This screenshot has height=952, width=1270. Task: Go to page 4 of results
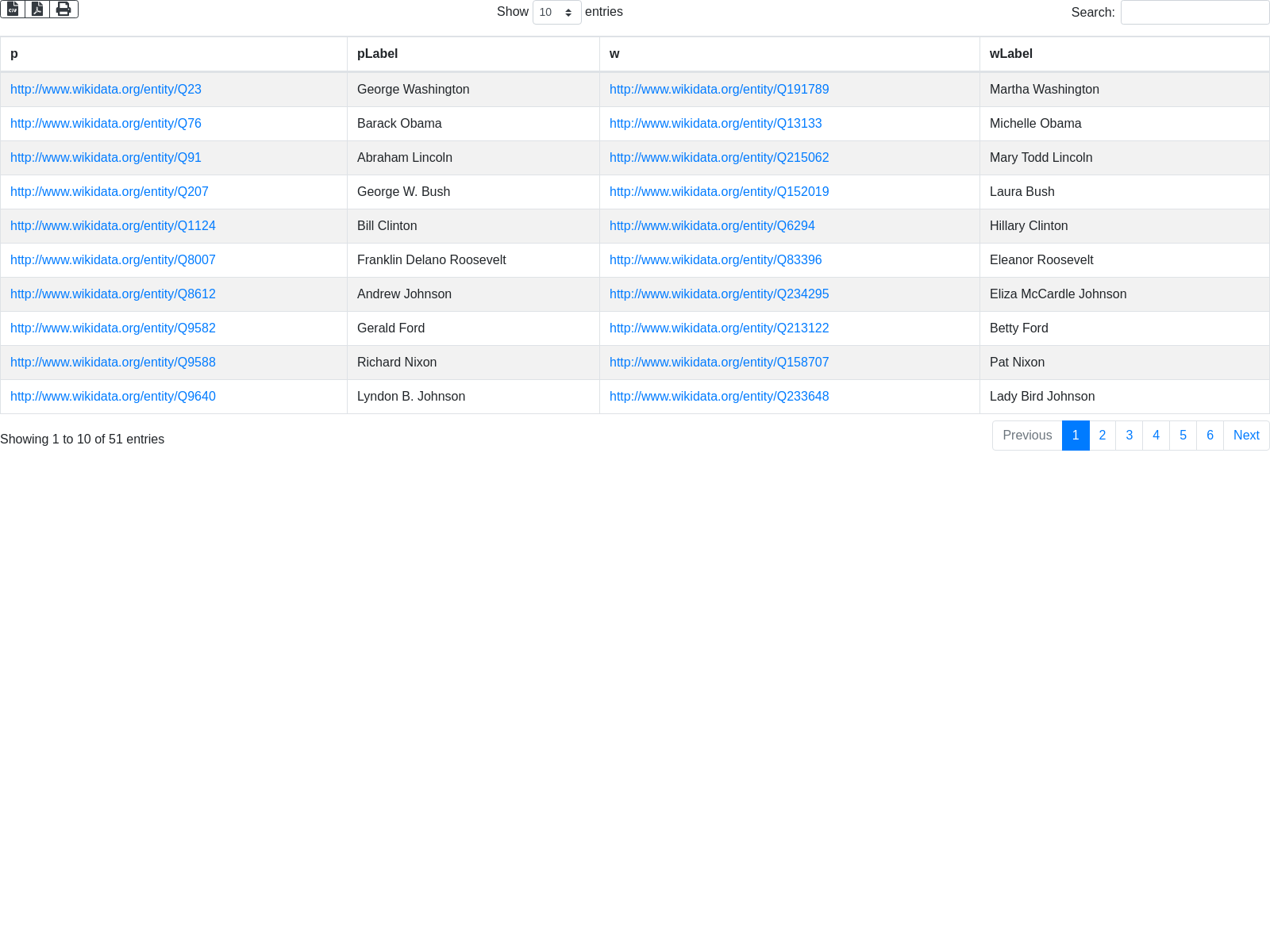tap(1156, 436)
